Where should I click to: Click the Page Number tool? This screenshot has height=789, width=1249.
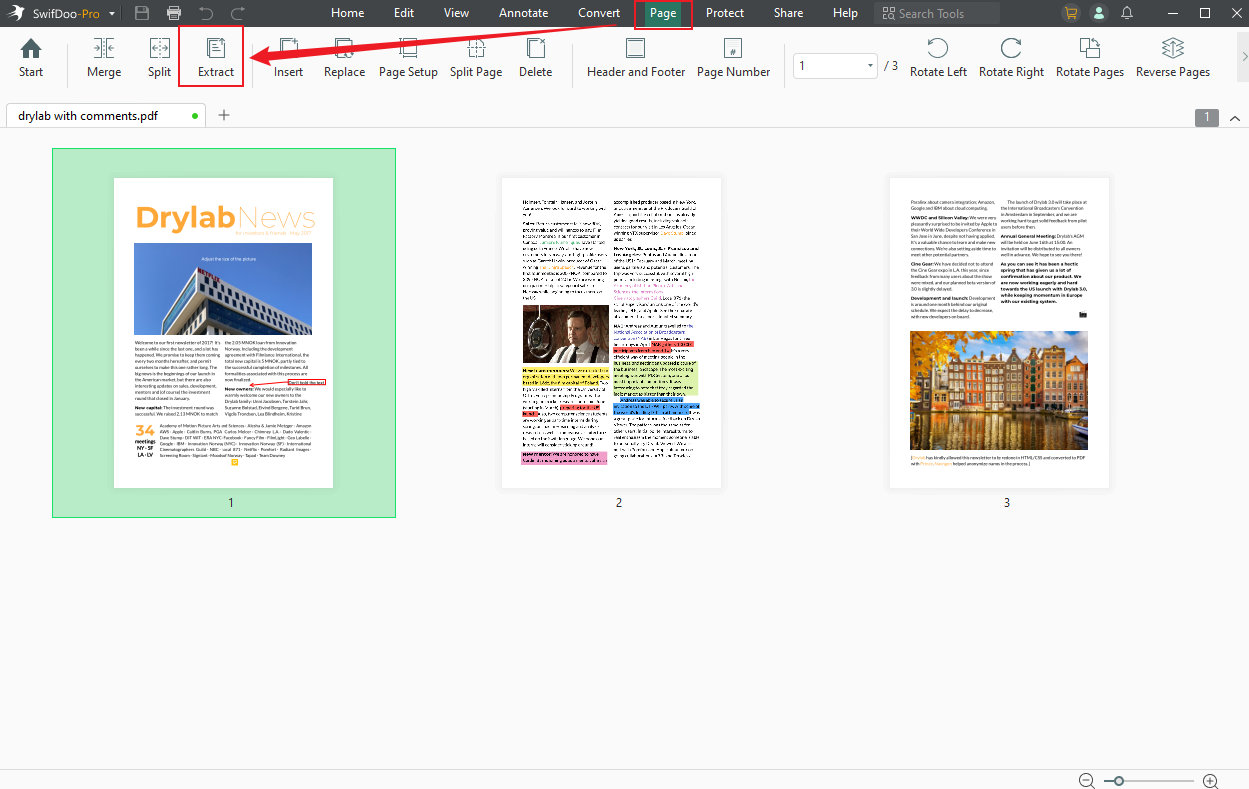(x=733, y=57)
